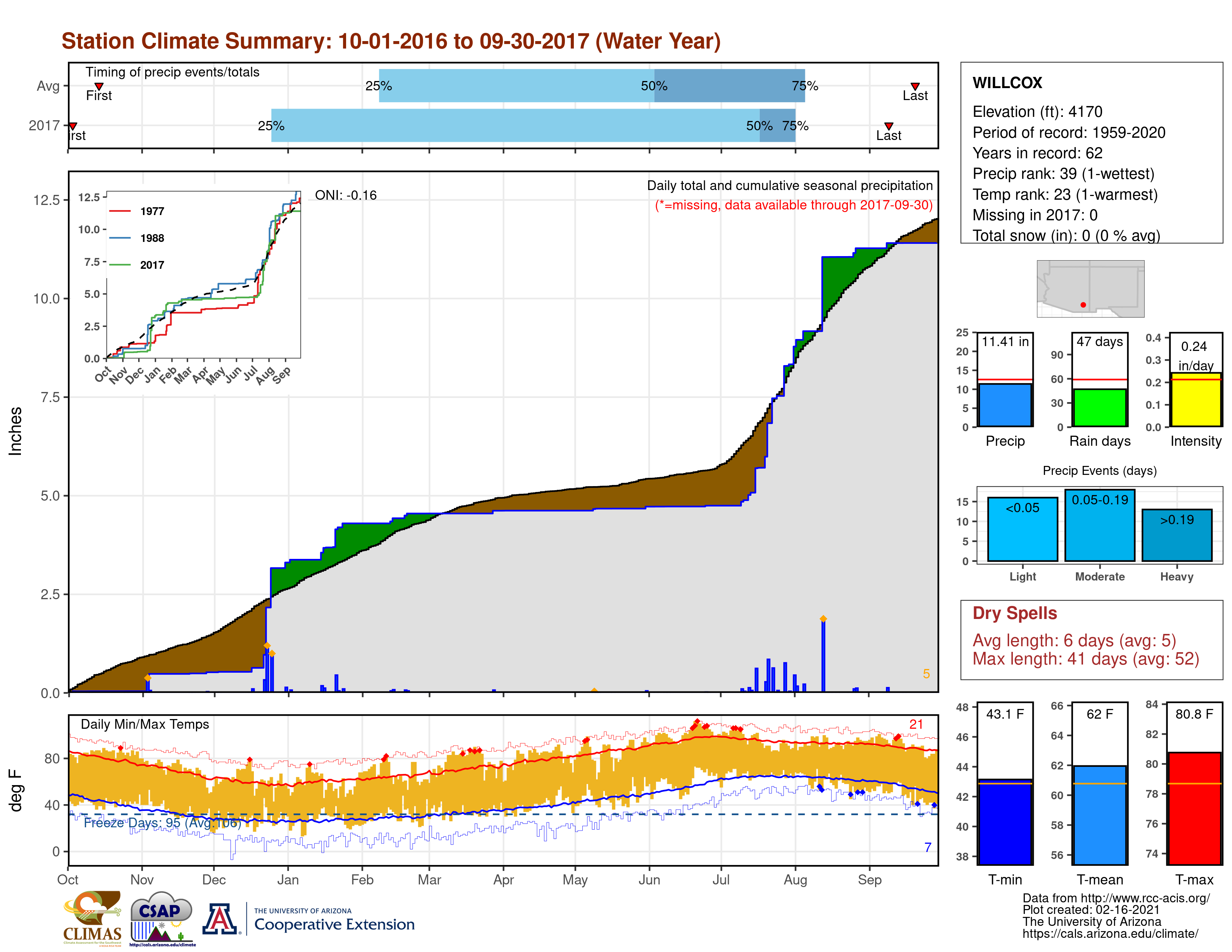This screenshot has width=1232, height=952.
Task: Click the Temp rank: 23 line
Action: [x=1064, y=195]
